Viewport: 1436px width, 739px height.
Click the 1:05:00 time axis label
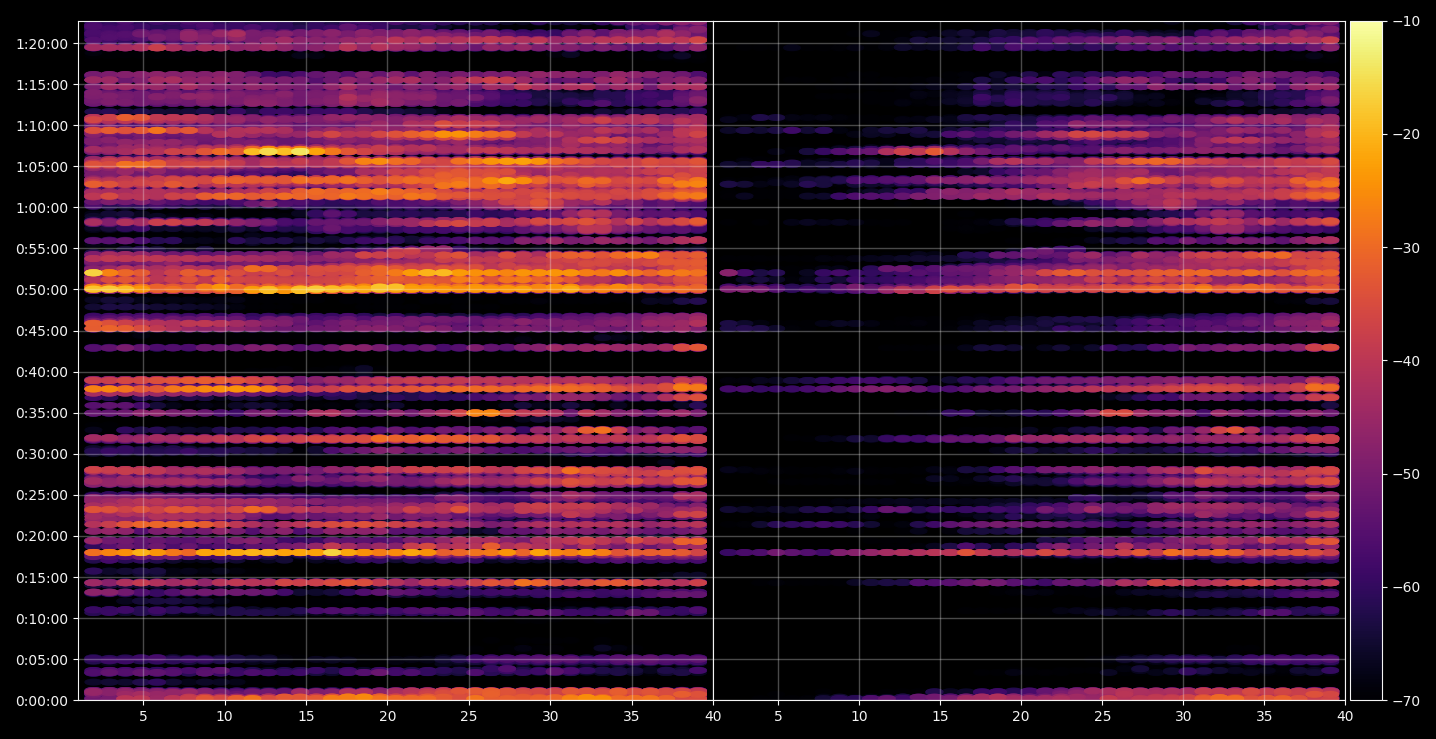pos(42,167)
